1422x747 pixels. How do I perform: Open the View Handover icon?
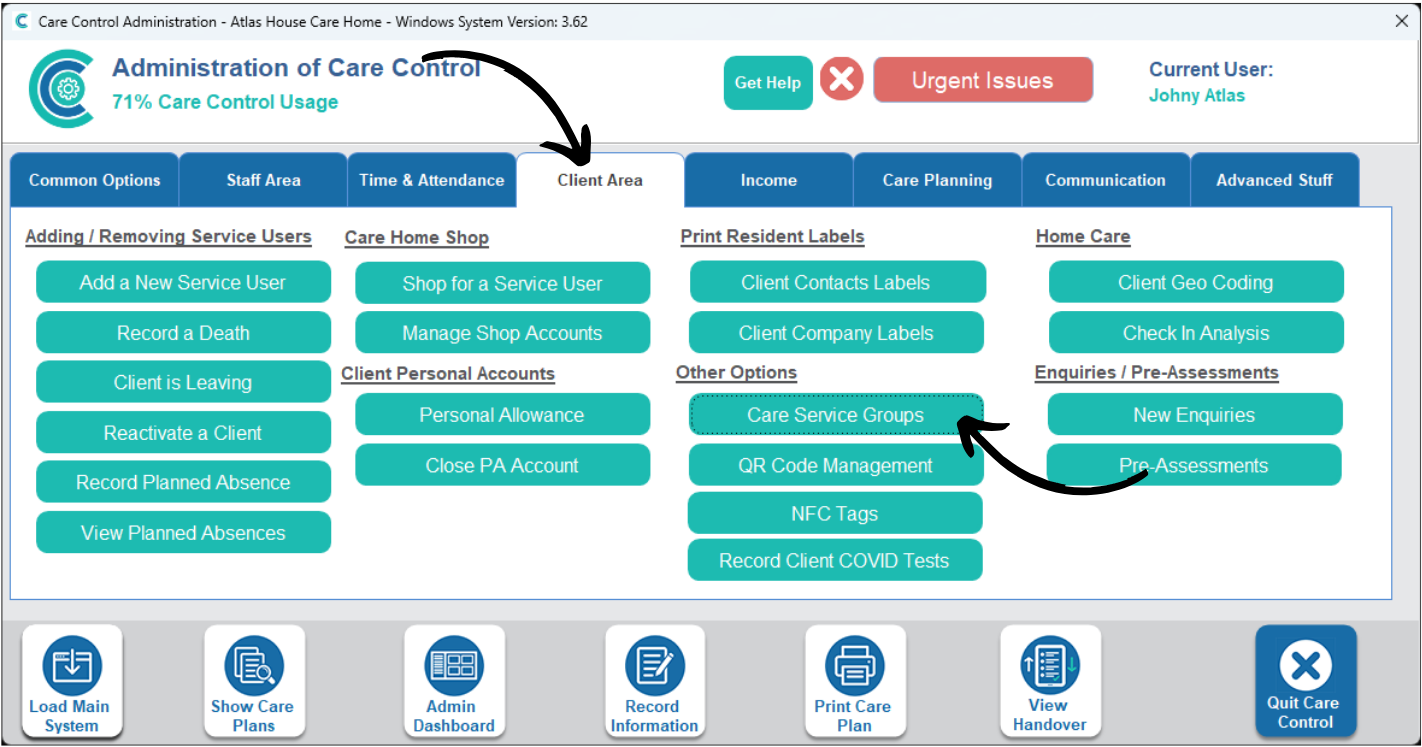pyautogui.click(x=1050, y=682)
